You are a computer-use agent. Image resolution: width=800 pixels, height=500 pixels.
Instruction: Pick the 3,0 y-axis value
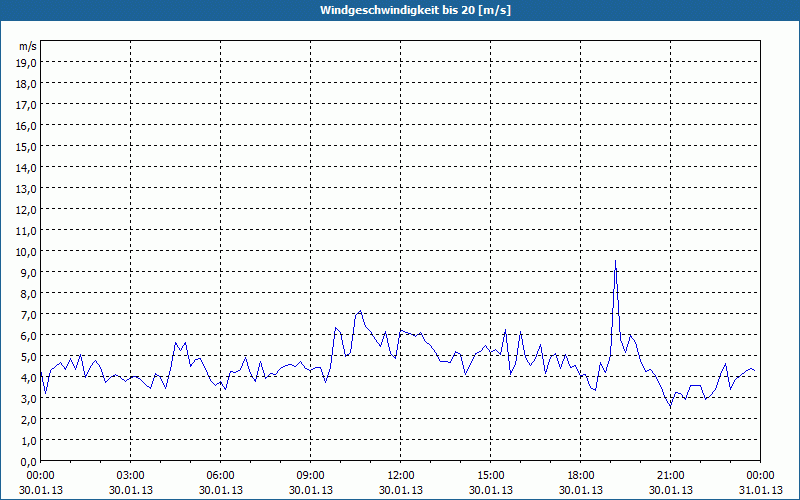[x=29, y=399]
